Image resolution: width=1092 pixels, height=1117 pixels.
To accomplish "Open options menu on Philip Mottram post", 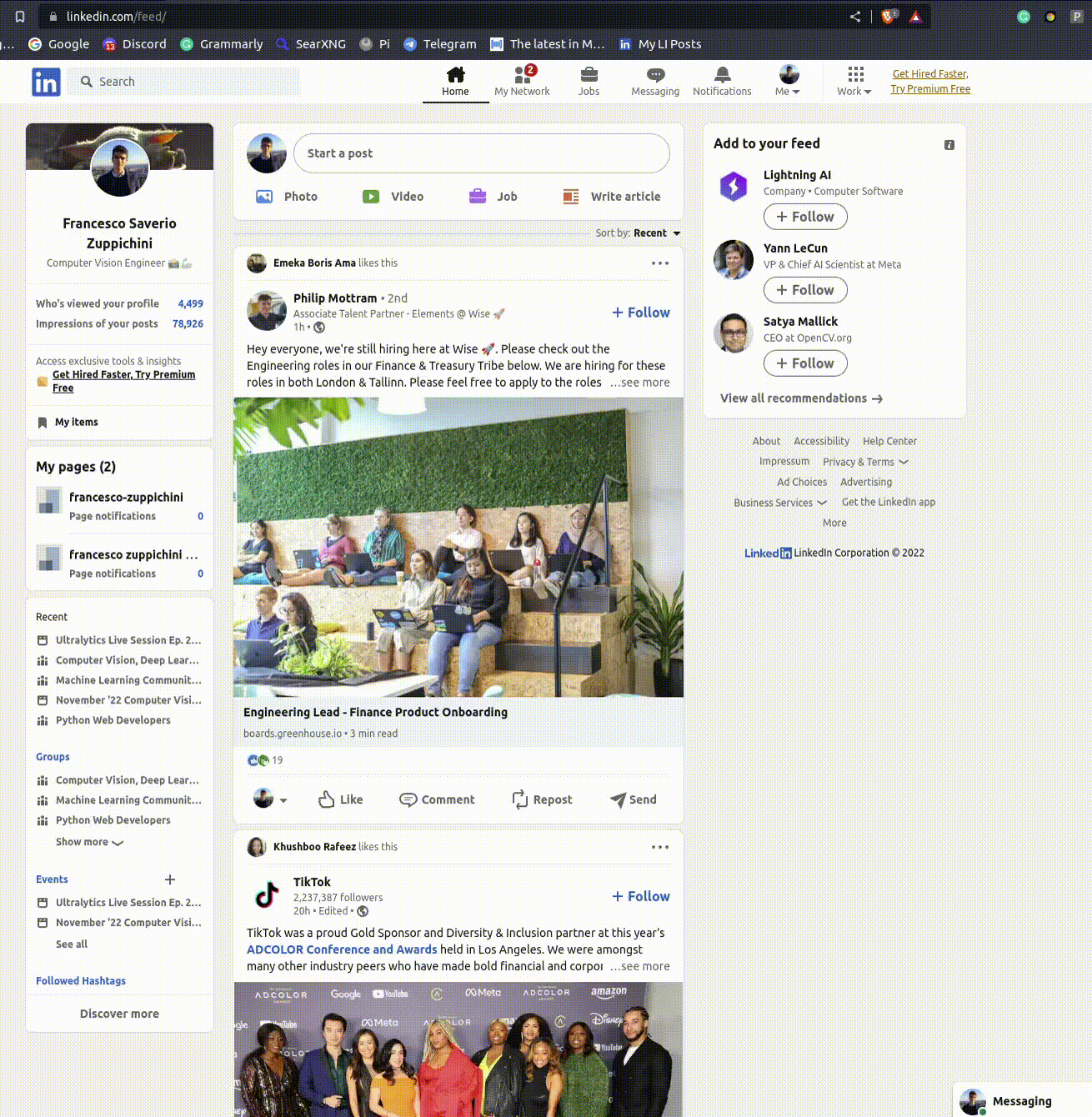I will click(x=660, y=263).
